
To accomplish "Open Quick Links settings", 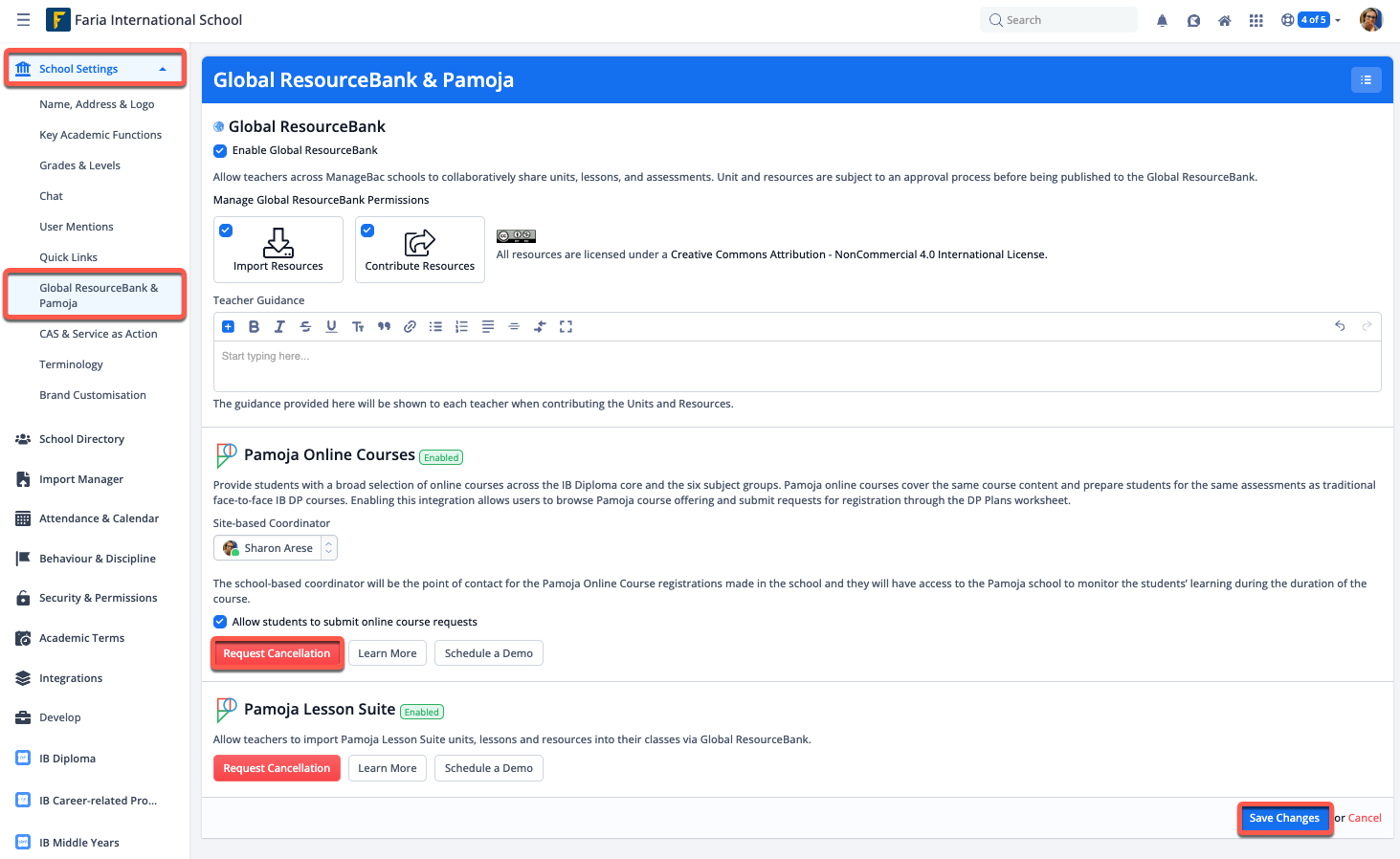I will [x=68, y=257].
